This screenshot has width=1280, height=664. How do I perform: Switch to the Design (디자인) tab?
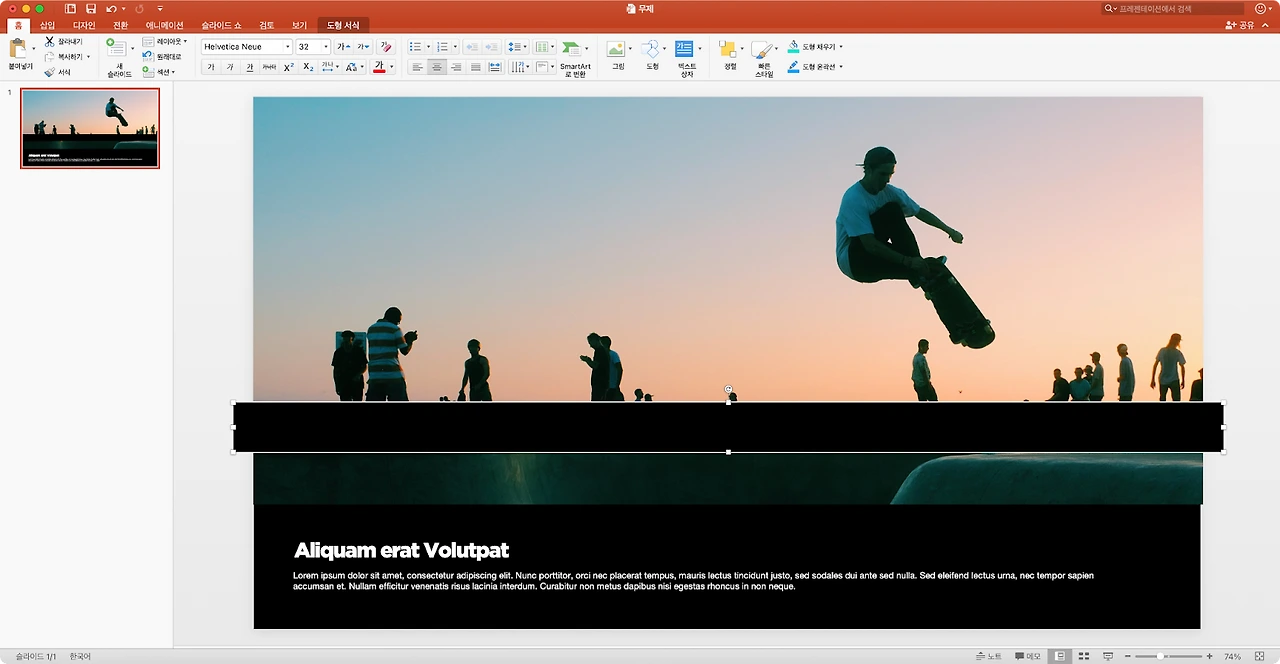(84, 25)
